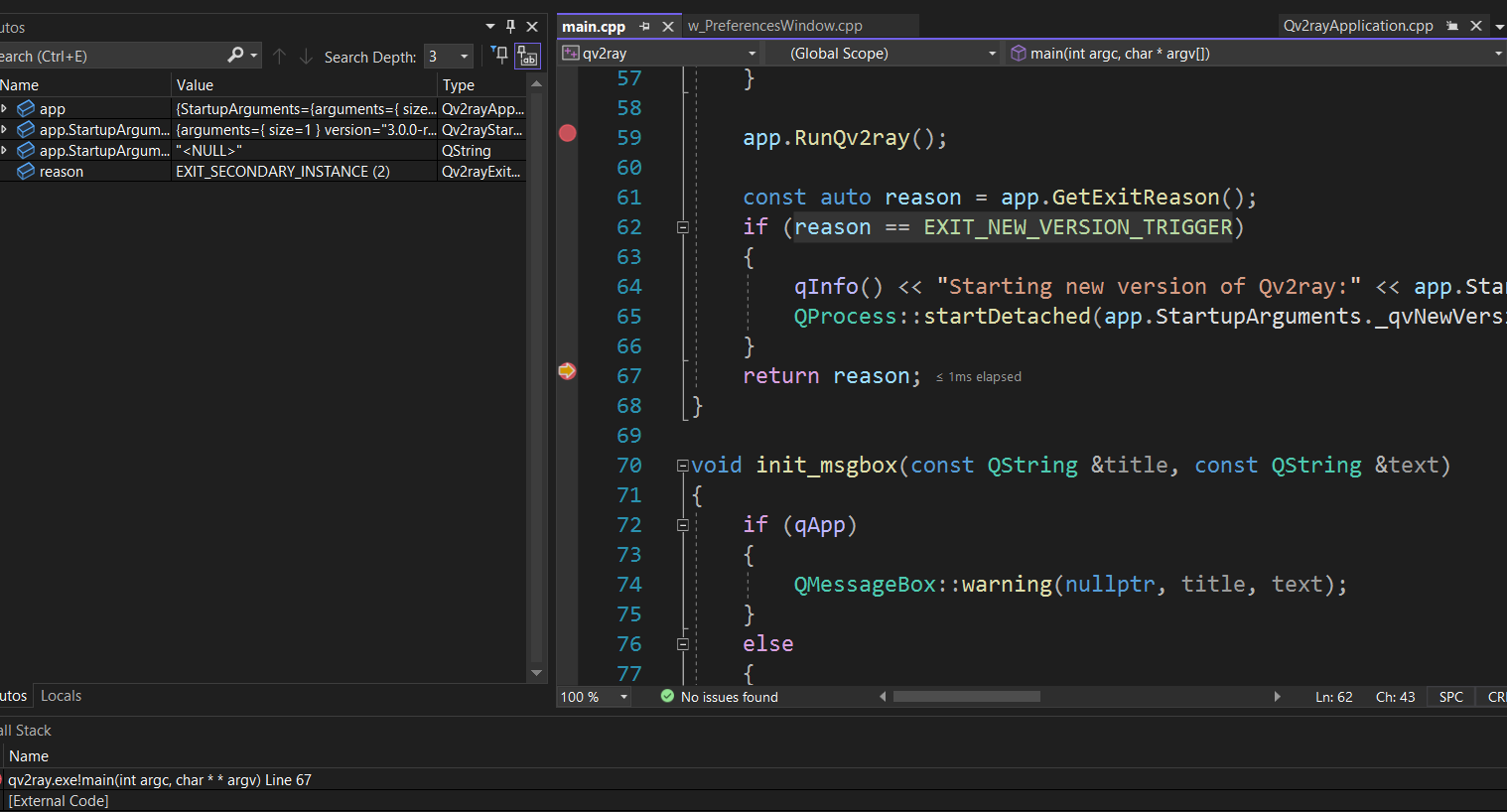Close the main.cpp editor tab
Screen dimensions: 1507x812
point(668,27)
